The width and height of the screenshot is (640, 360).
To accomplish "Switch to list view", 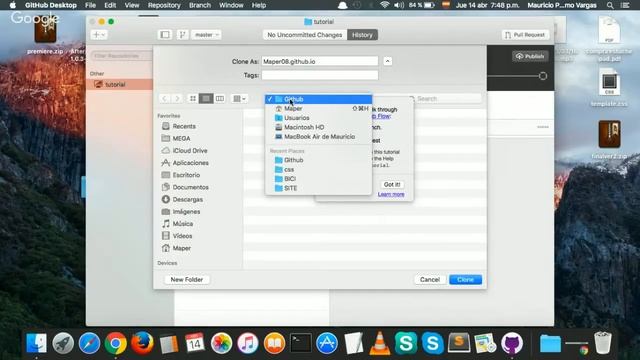I will click(x=206, y=98).
